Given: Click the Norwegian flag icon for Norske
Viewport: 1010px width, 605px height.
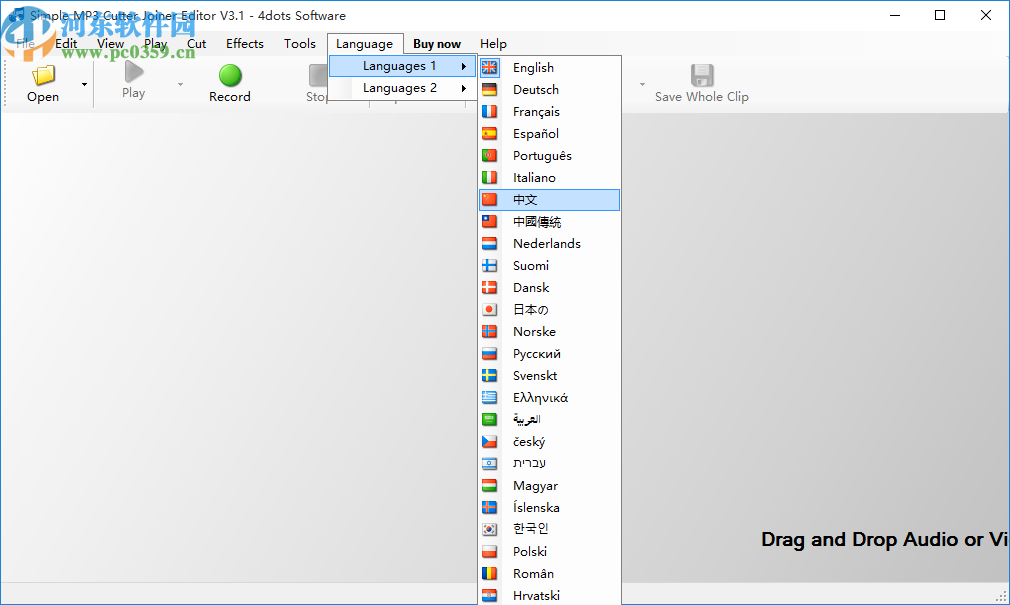Looking at the screenshot, I should point(490,331).
